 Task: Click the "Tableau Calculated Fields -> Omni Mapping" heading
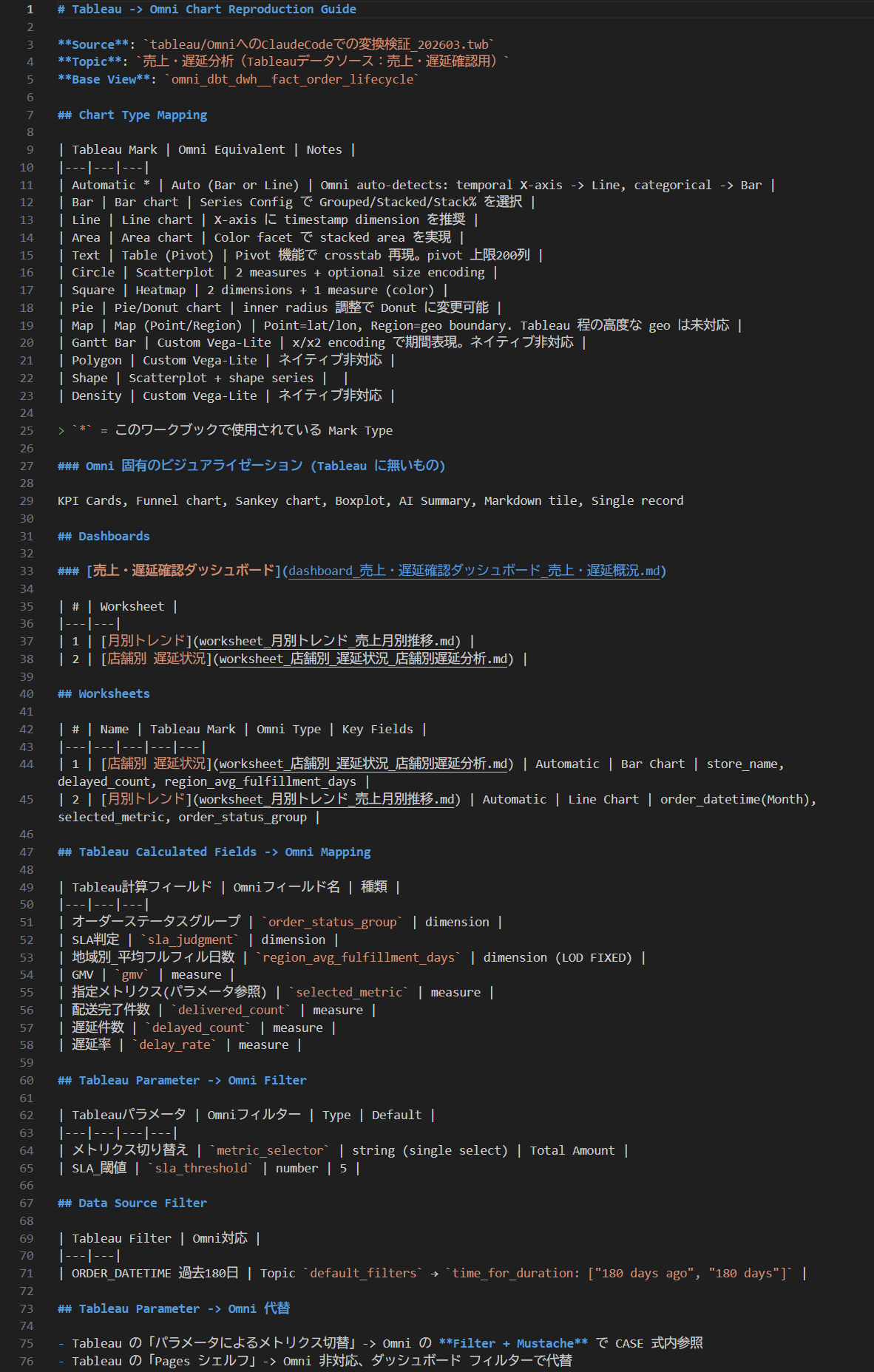click(x=224, y=852)
